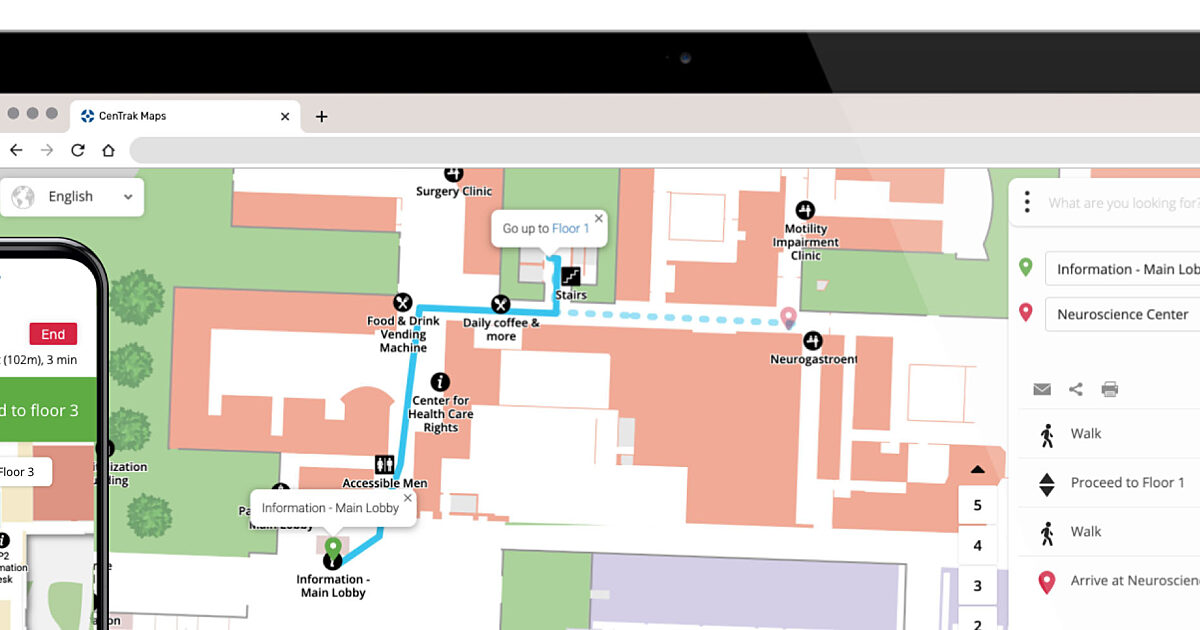Viewport: 1200px width, 630px height.
Task: Switch map to floor 5
Action: pyautogui.click(x=978, y=505)
